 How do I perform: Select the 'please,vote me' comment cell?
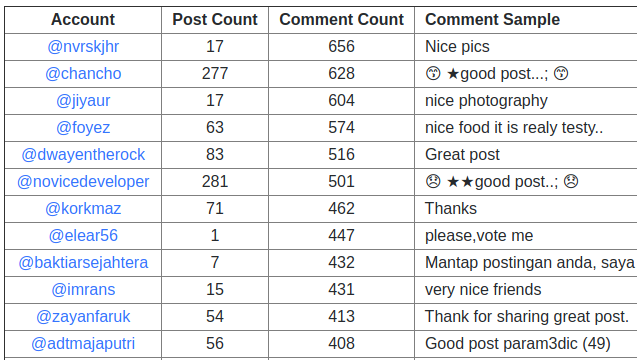click(526, 236)
